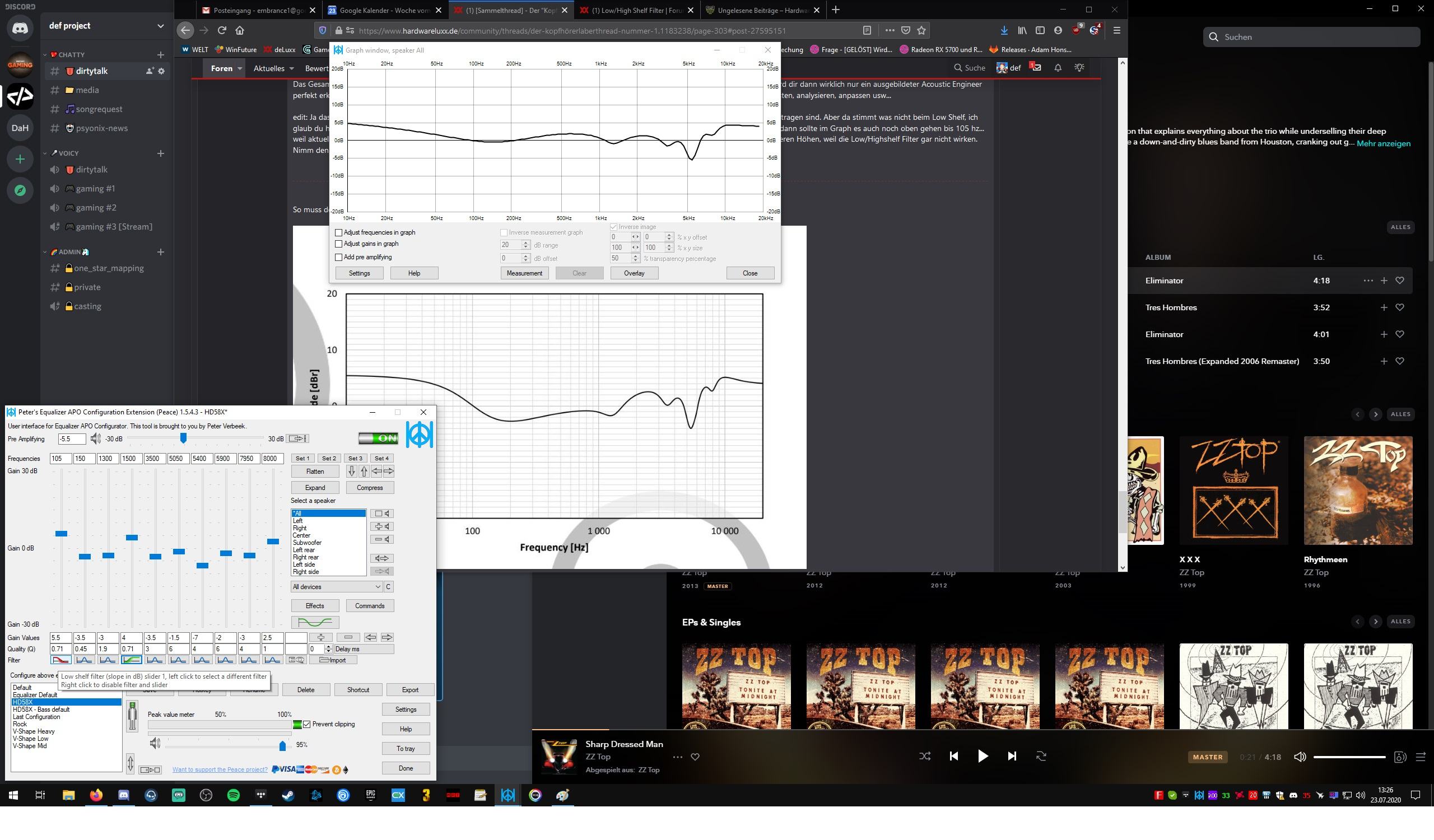Click the speaker icon with the minus sign
The height and width of the screenshot is (840, 1434).
[382, 539]
